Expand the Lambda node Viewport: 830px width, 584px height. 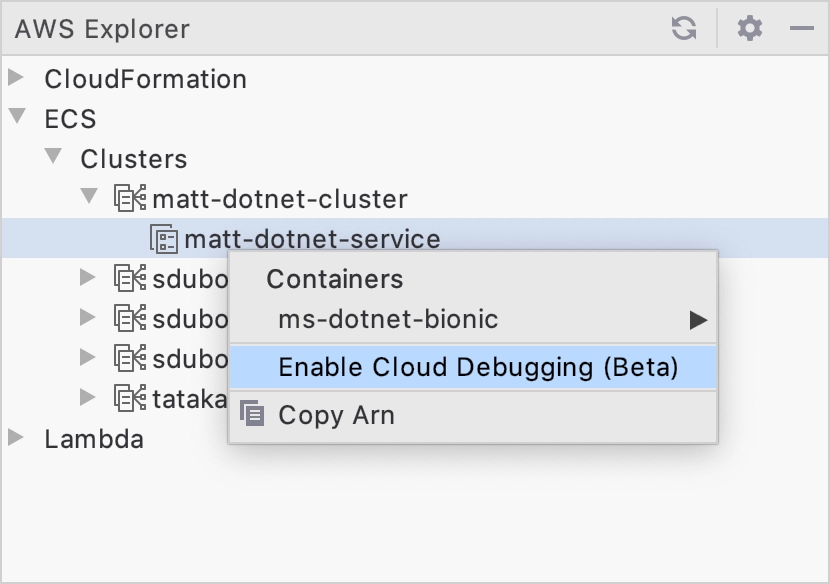pos(16,437)
